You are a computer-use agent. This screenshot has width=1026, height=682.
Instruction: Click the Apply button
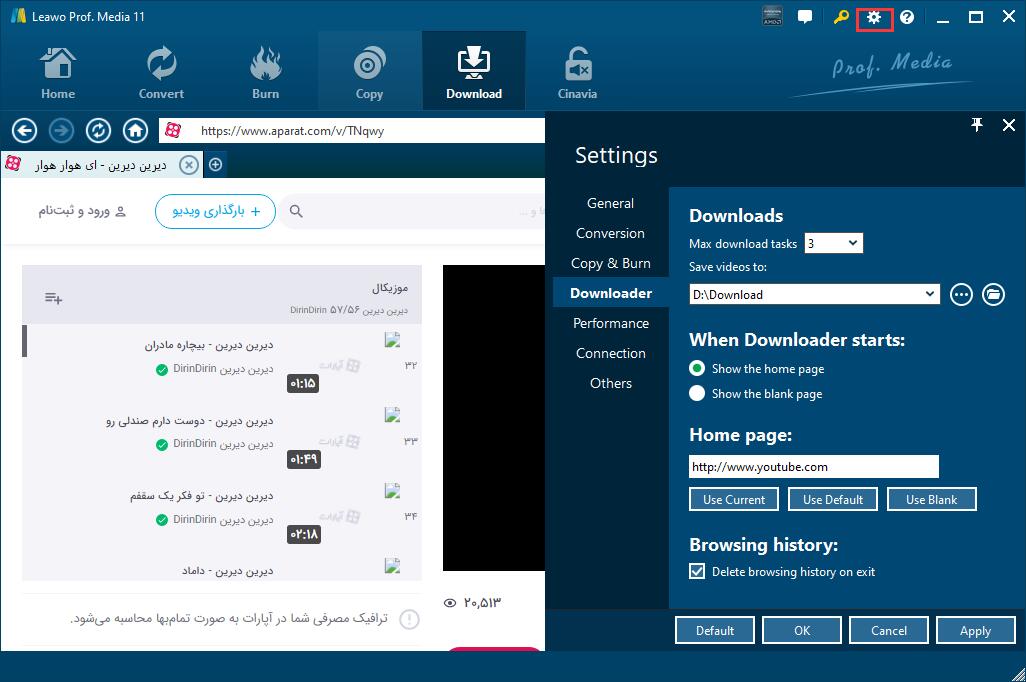pyautogui.click(x=974, y=630)
